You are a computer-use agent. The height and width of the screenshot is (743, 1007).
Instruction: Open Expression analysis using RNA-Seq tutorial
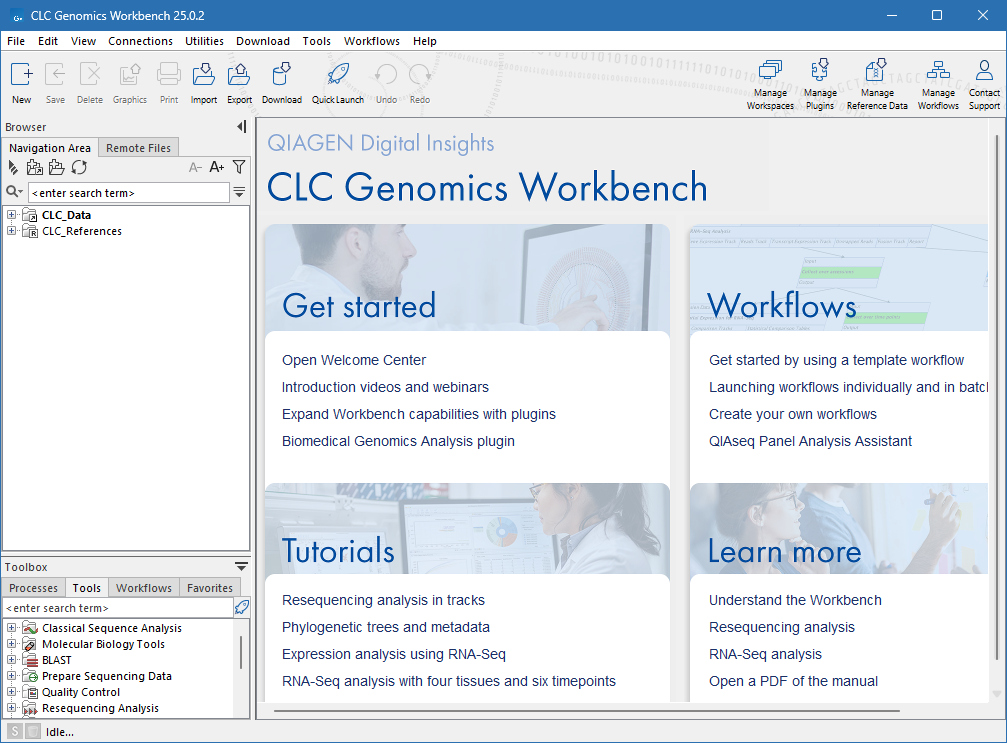click(x=394, y=654)
